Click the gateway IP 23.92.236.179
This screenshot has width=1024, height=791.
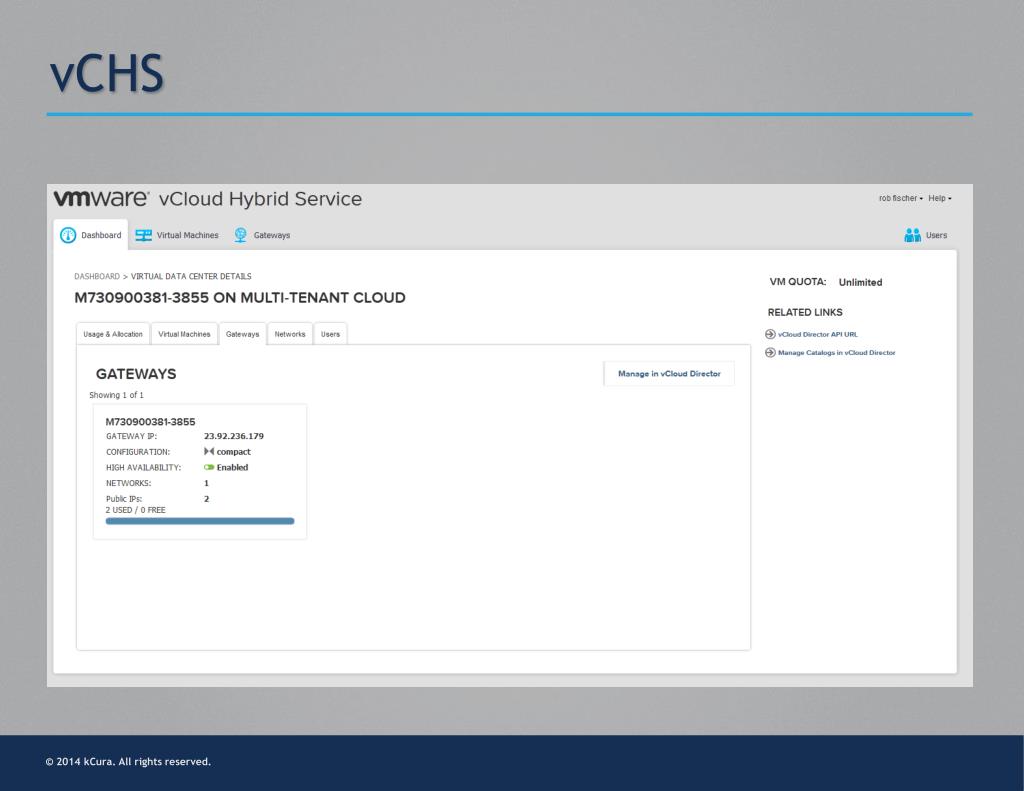tap(234, 436)
